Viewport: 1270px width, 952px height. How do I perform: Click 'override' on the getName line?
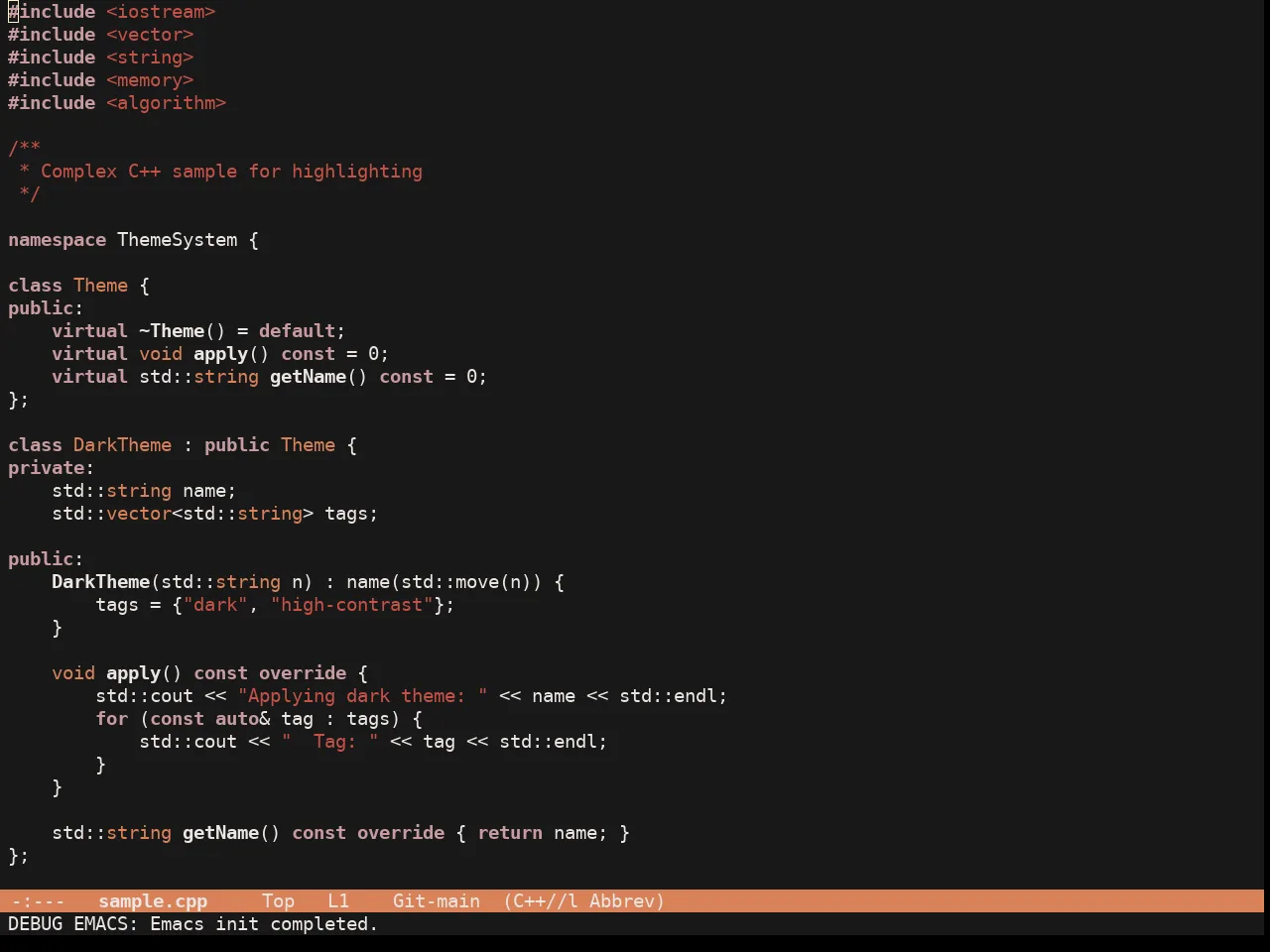point(401,833)
